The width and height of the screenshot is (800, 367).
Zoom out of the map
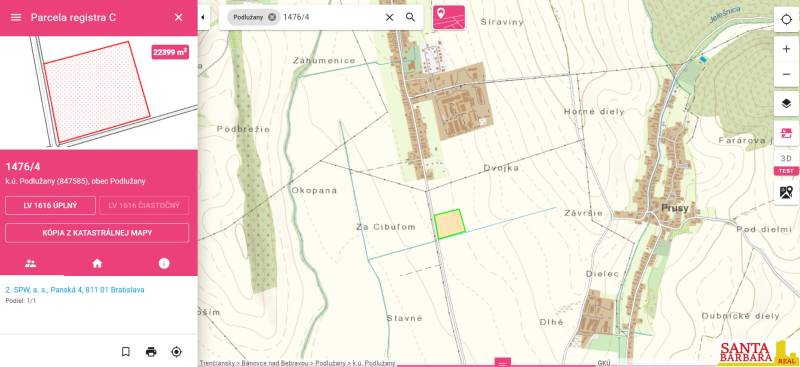point(786,74)
